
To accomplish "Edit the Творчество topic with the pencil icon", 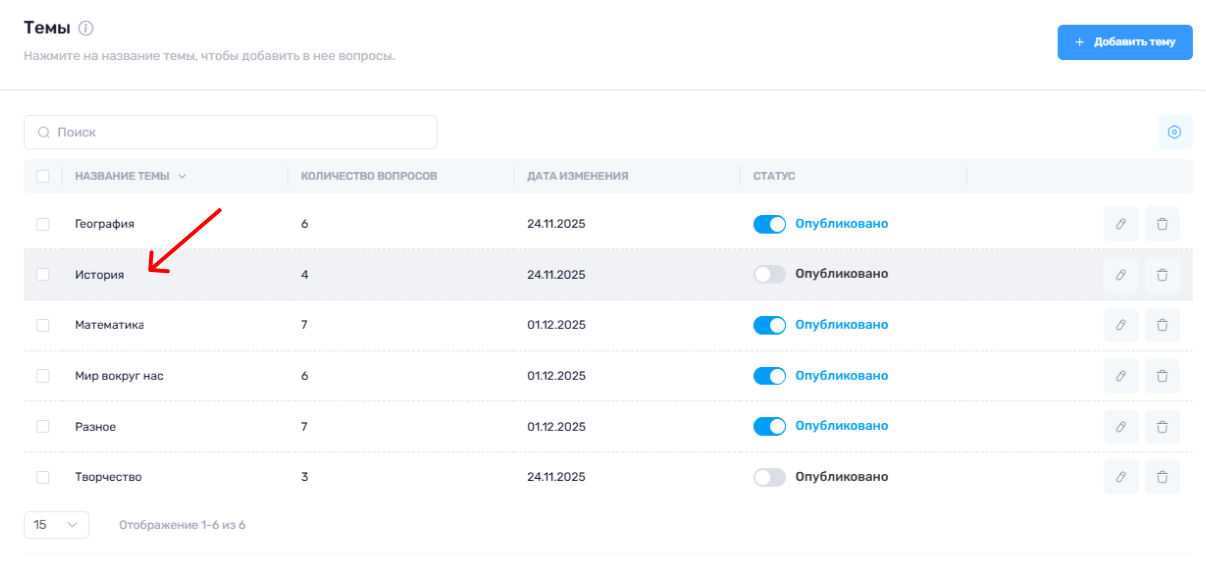I will coord(1121,477).
